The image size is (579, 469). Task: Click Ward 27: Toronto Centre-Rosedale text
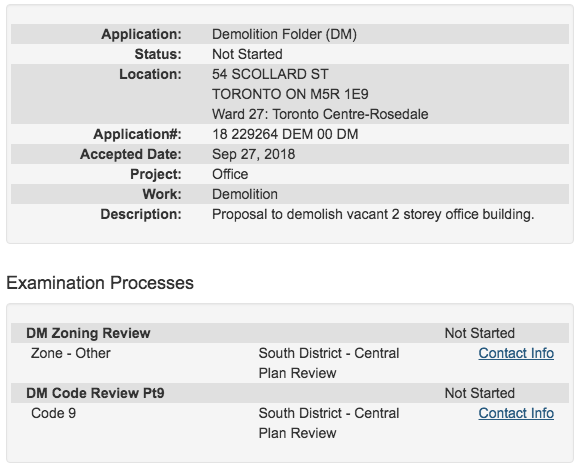(x=320, y=114)
